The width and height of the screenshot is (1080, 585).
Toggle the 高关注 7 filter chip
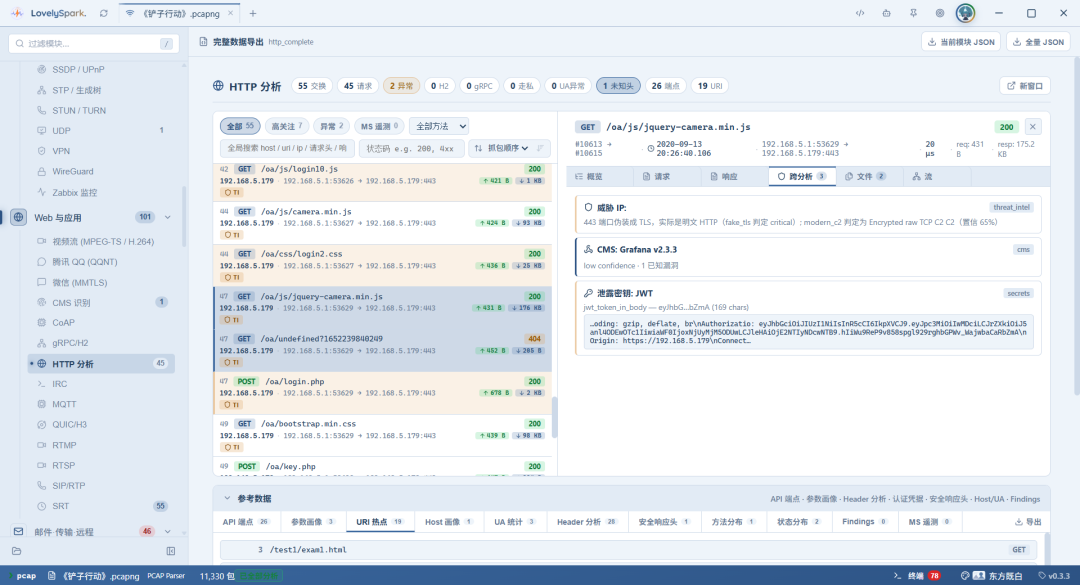click(287, 126)
